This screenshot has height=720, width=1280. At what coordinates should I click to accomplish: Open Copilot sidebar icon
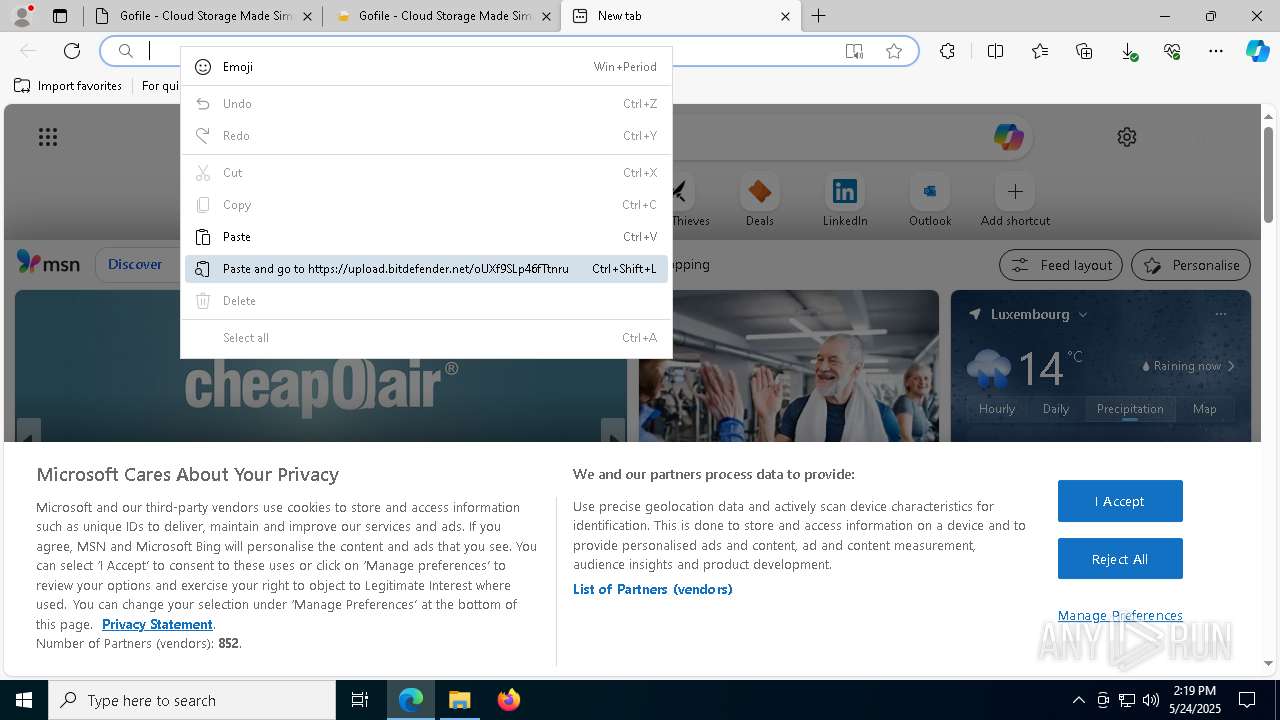1257,51
